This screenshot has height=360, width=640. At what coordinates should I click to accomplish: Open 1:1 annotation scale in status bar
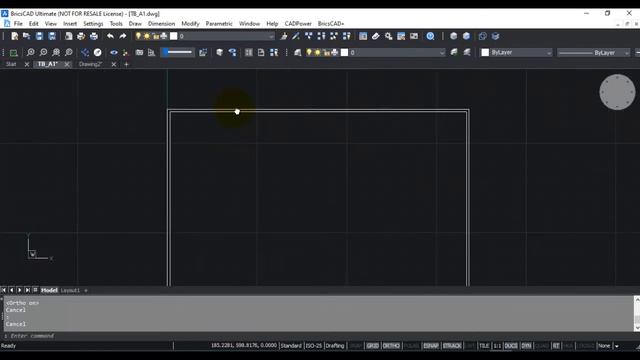coord(497,346)
